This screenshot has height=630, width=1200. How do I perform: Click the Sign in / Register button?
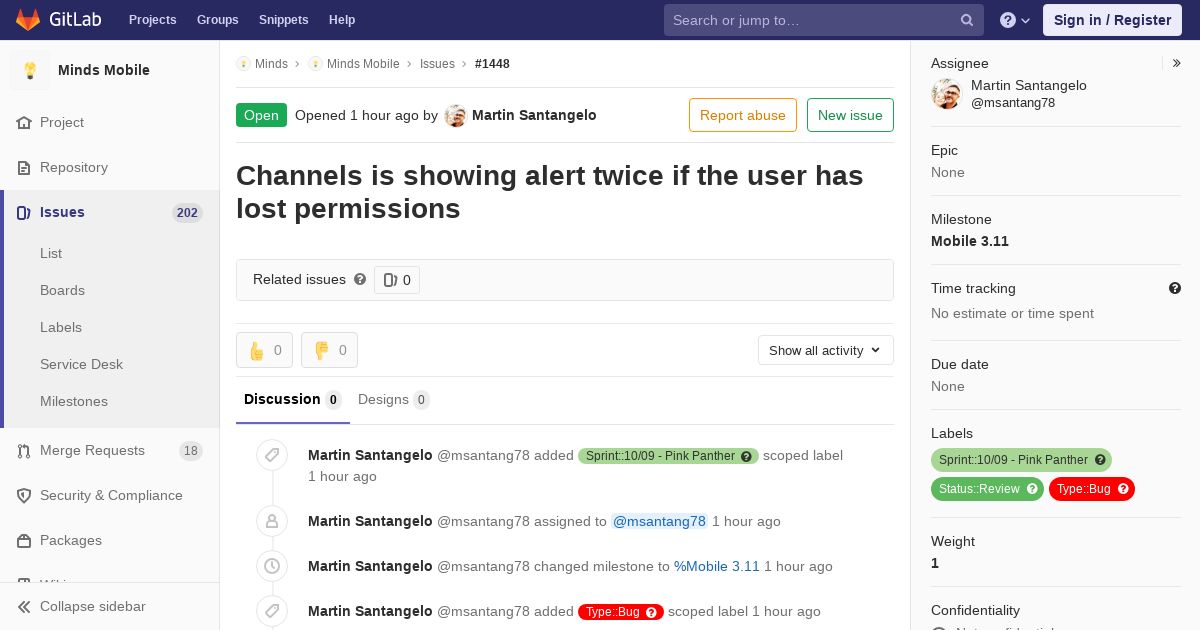pos(1112,20)
